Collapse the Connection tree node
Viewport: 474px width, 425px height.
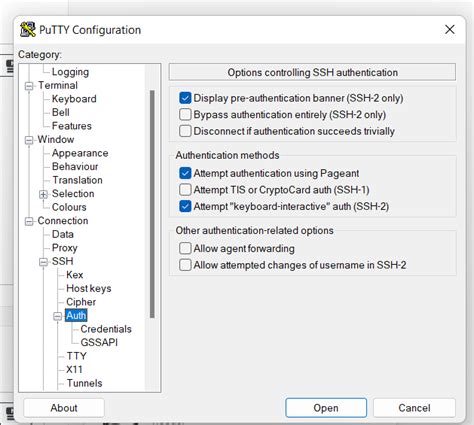pos(29,221)
